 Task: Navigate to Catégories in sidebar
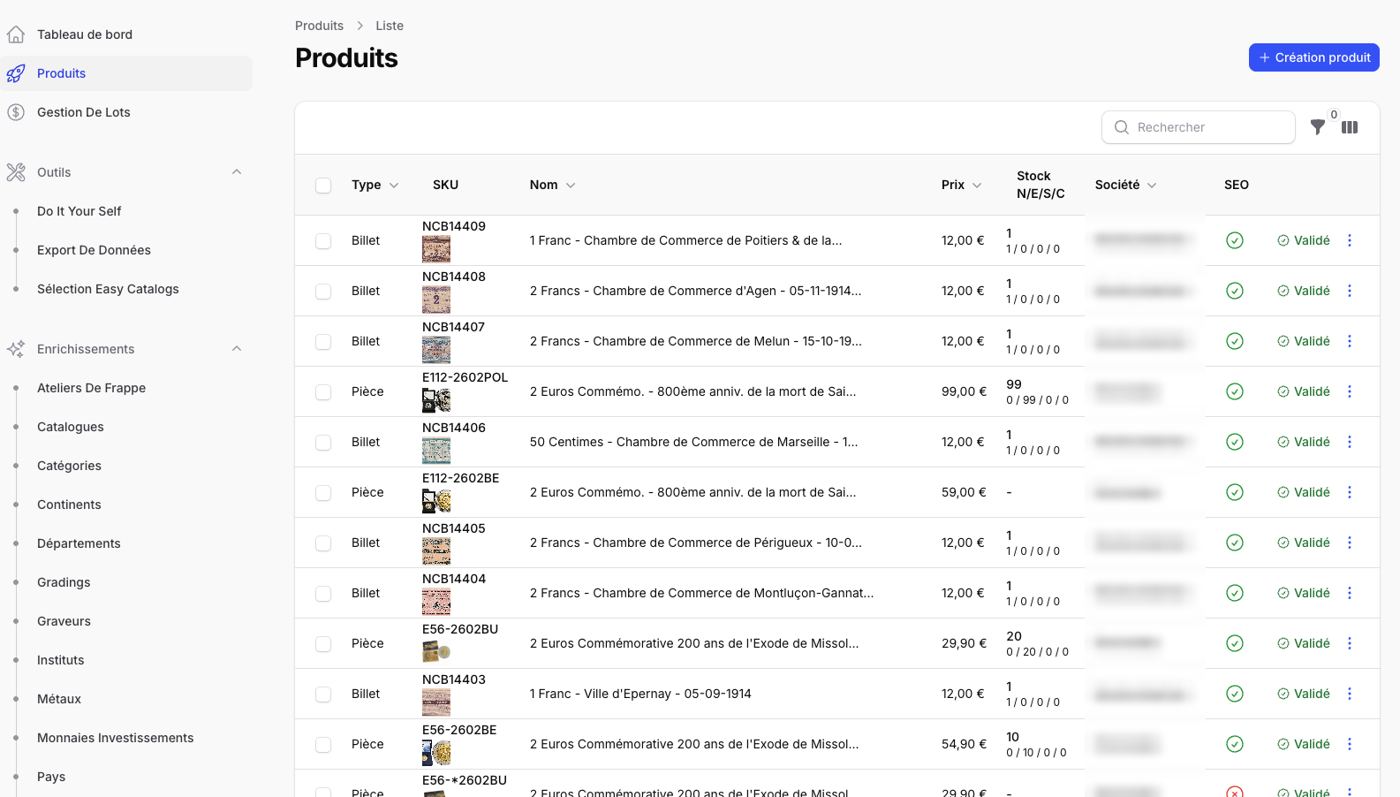point(69,466)
